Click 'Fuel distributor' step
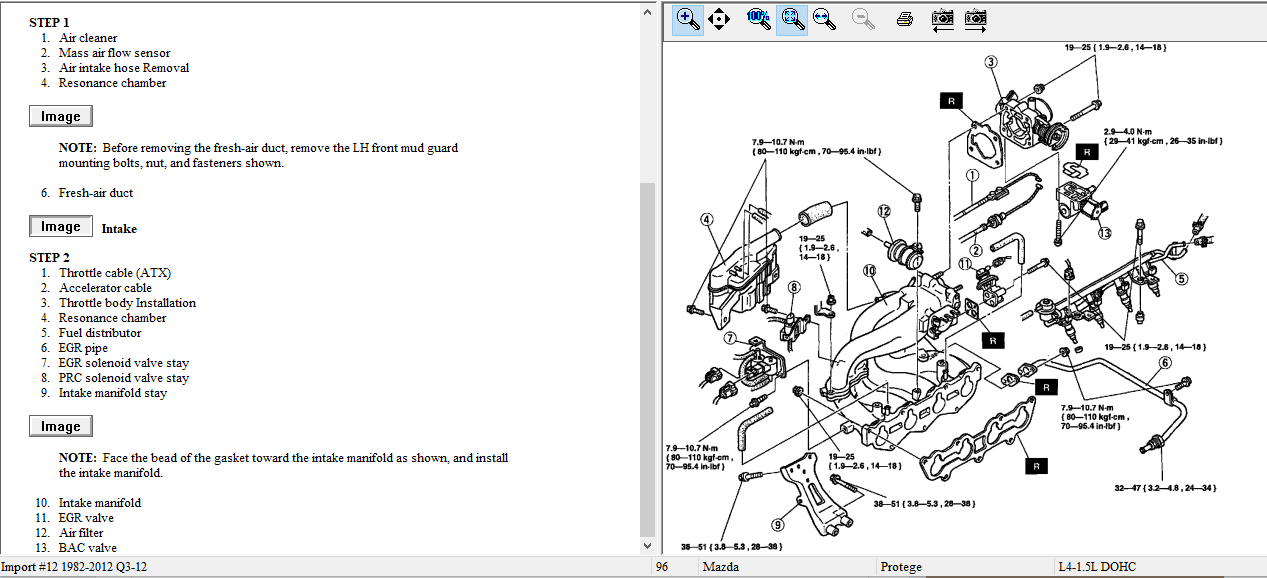This screenshot has height=578, width=1267. click(100, 333)
